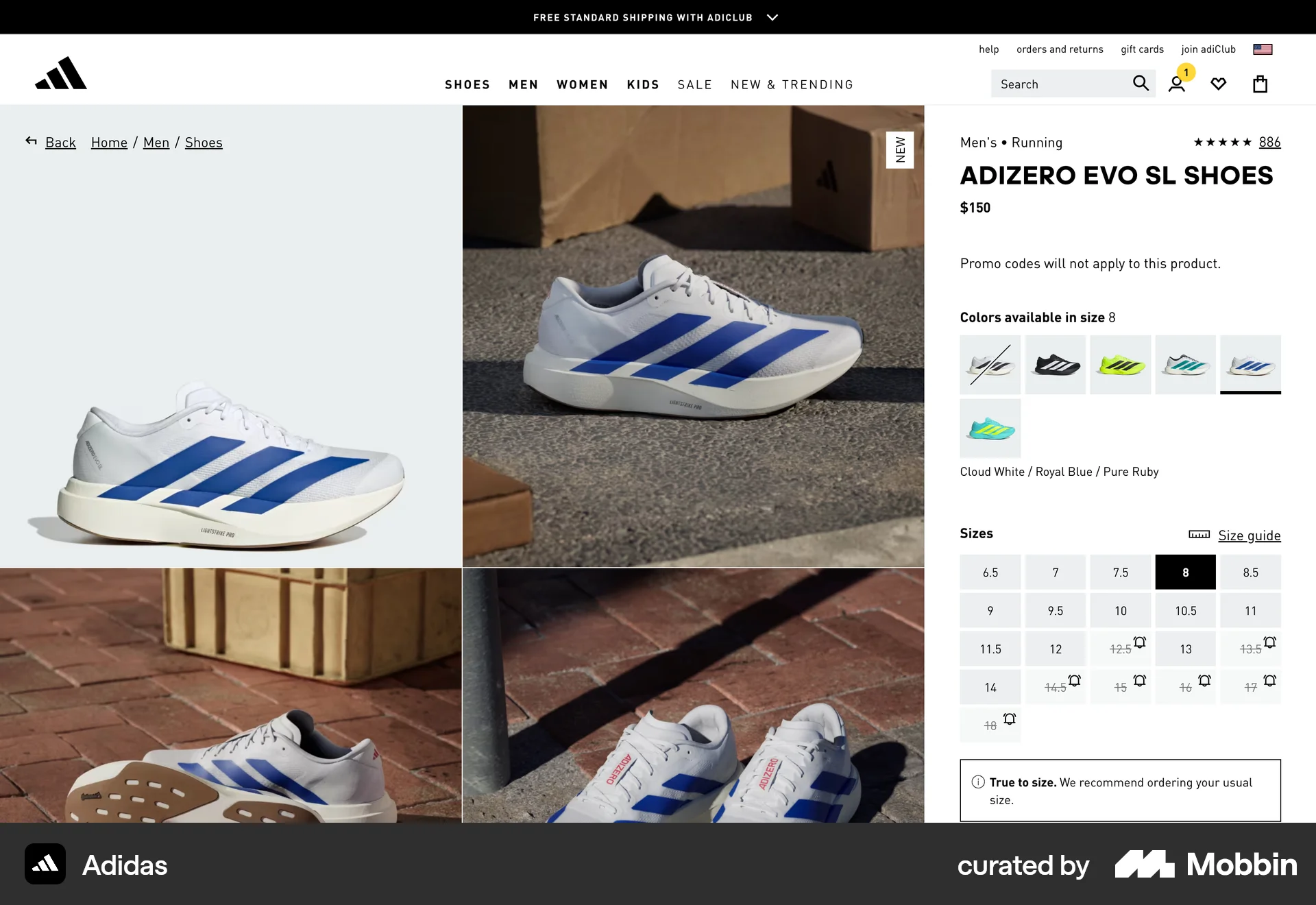
Task: Open the shopping bag icon
Action: [1260, 84]
